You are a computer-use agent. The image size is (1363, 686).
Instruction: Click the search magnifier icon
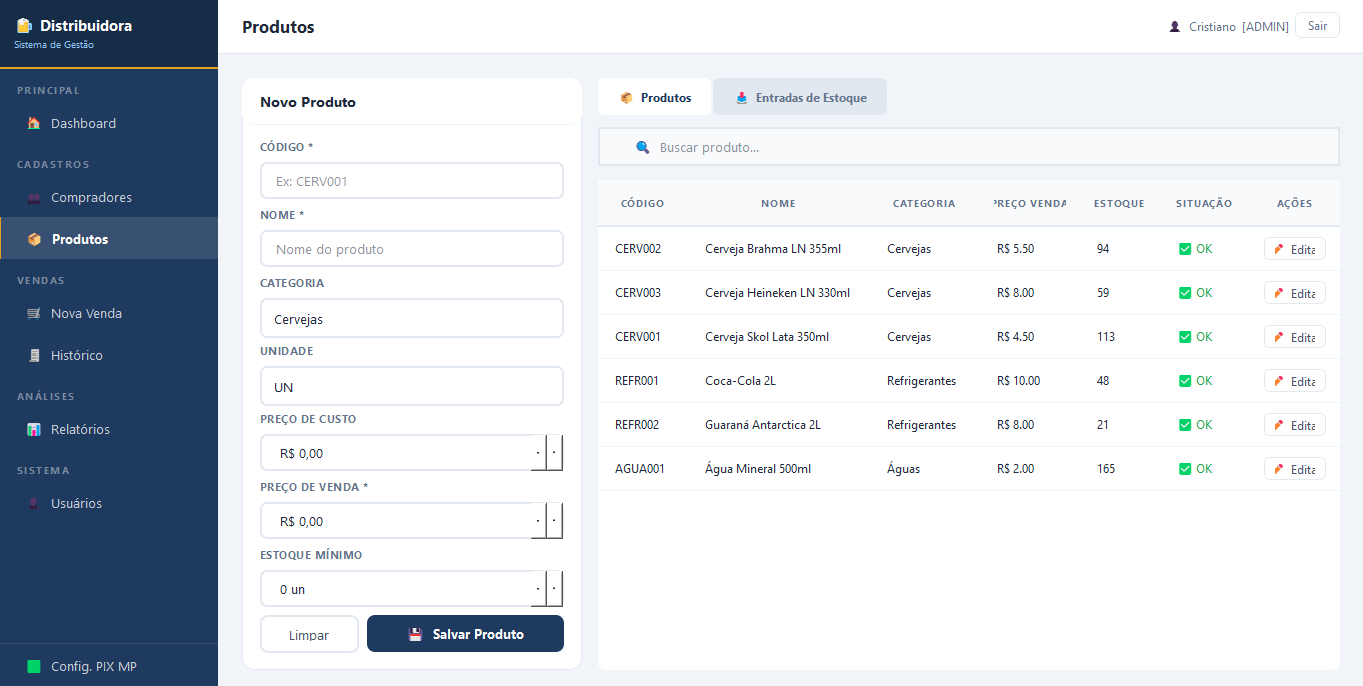point(643,148)
